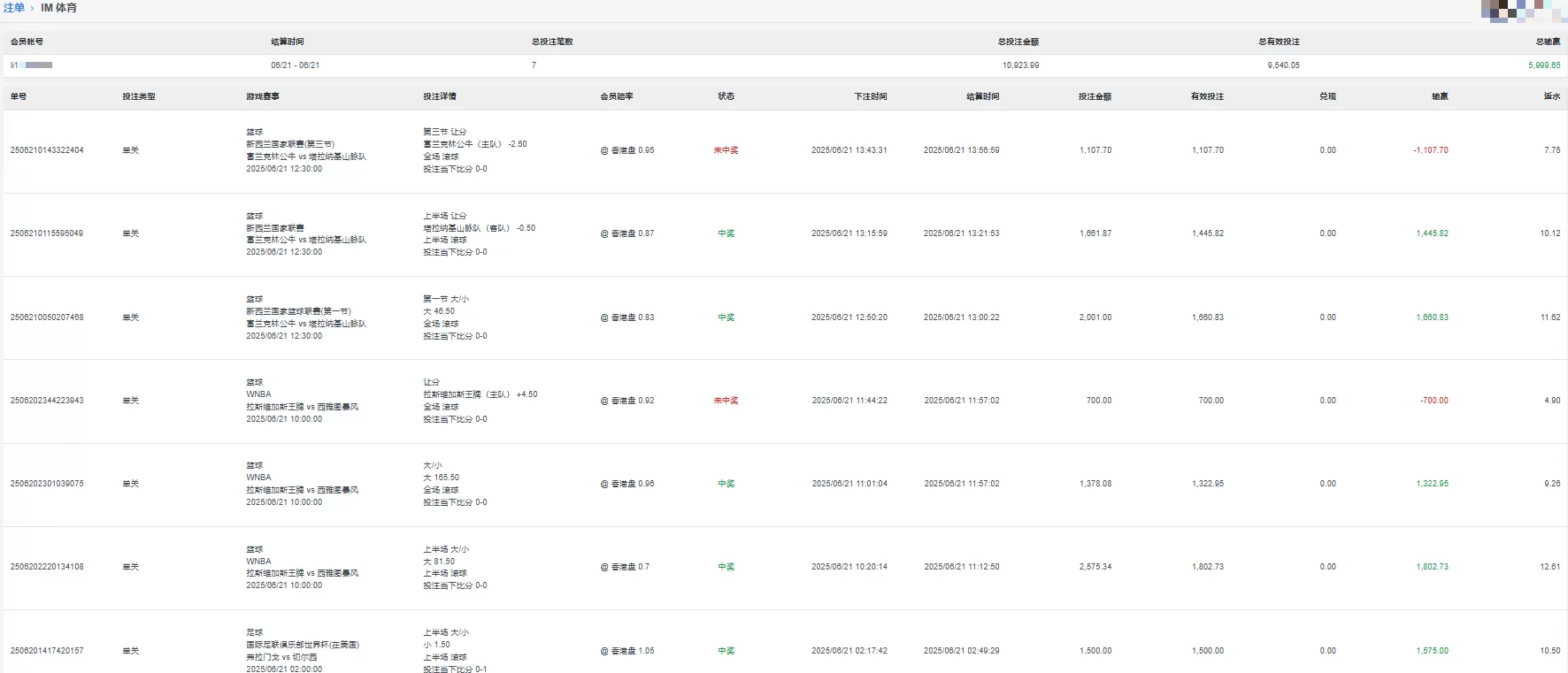The height and width of the screenshot is (673, 1568).
Task: Select order number 2506210050207468
Action: [x=47, y=317]
